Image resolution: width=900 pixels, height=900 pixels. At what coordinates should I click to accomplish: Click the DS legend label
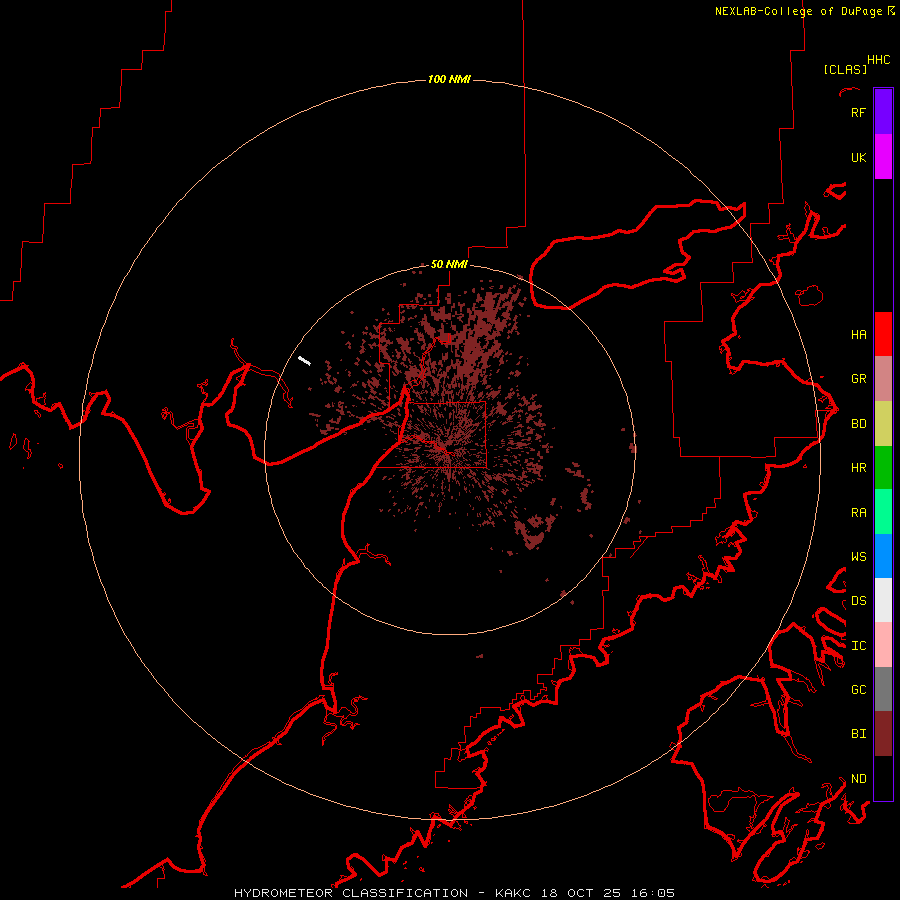coord(858,600)
